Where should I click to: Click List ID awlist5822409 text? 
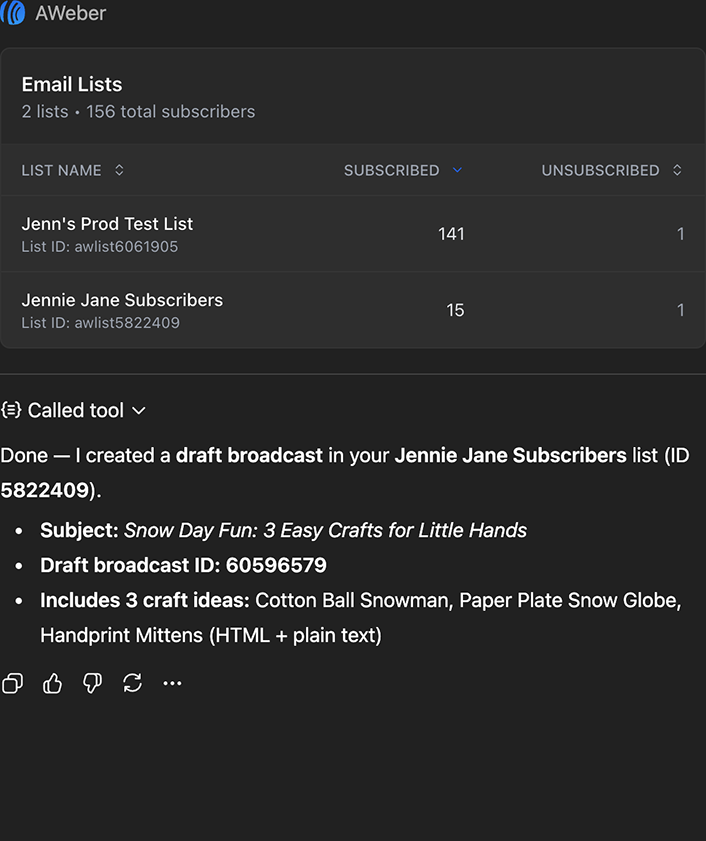[100, 323]
